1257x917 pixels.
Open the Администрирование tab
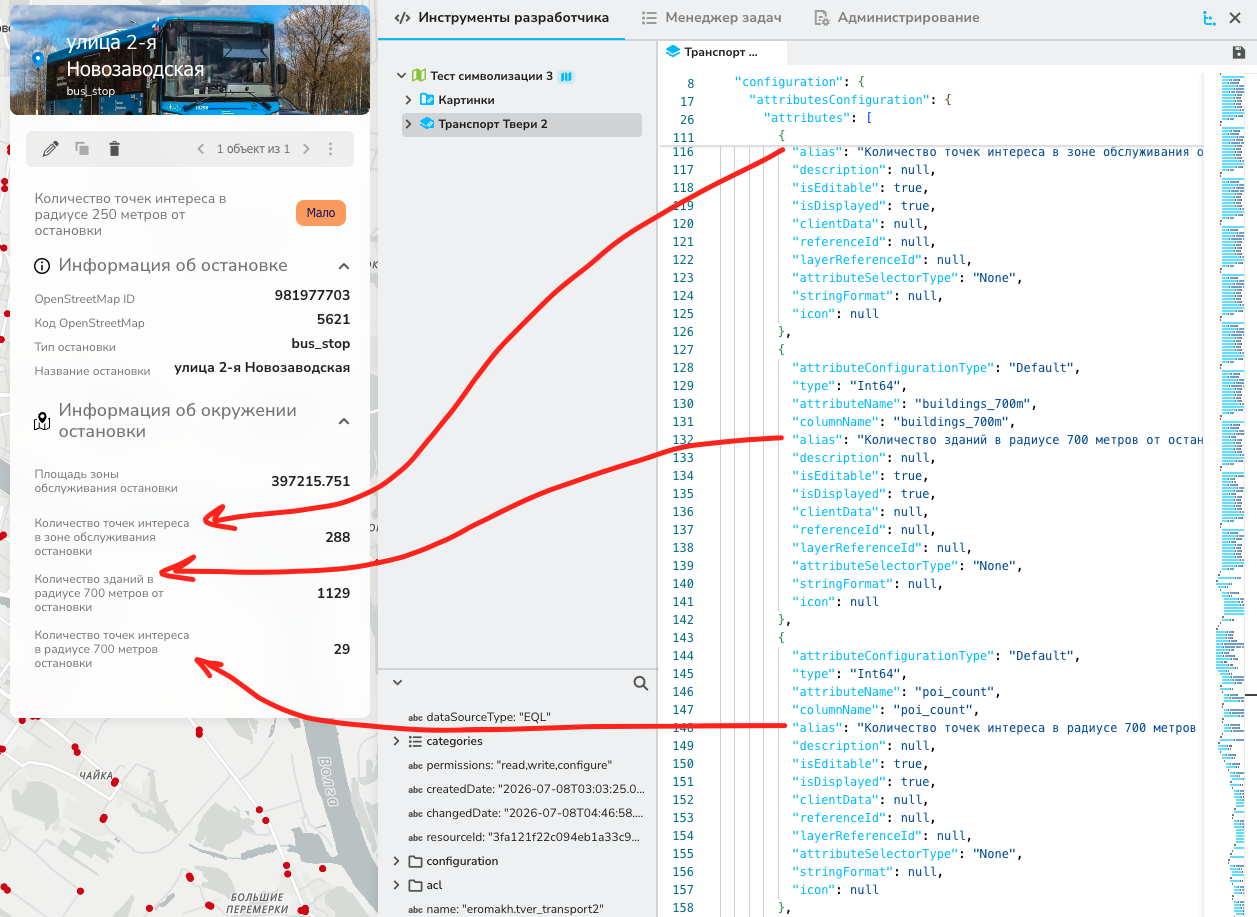click(897, 18)
